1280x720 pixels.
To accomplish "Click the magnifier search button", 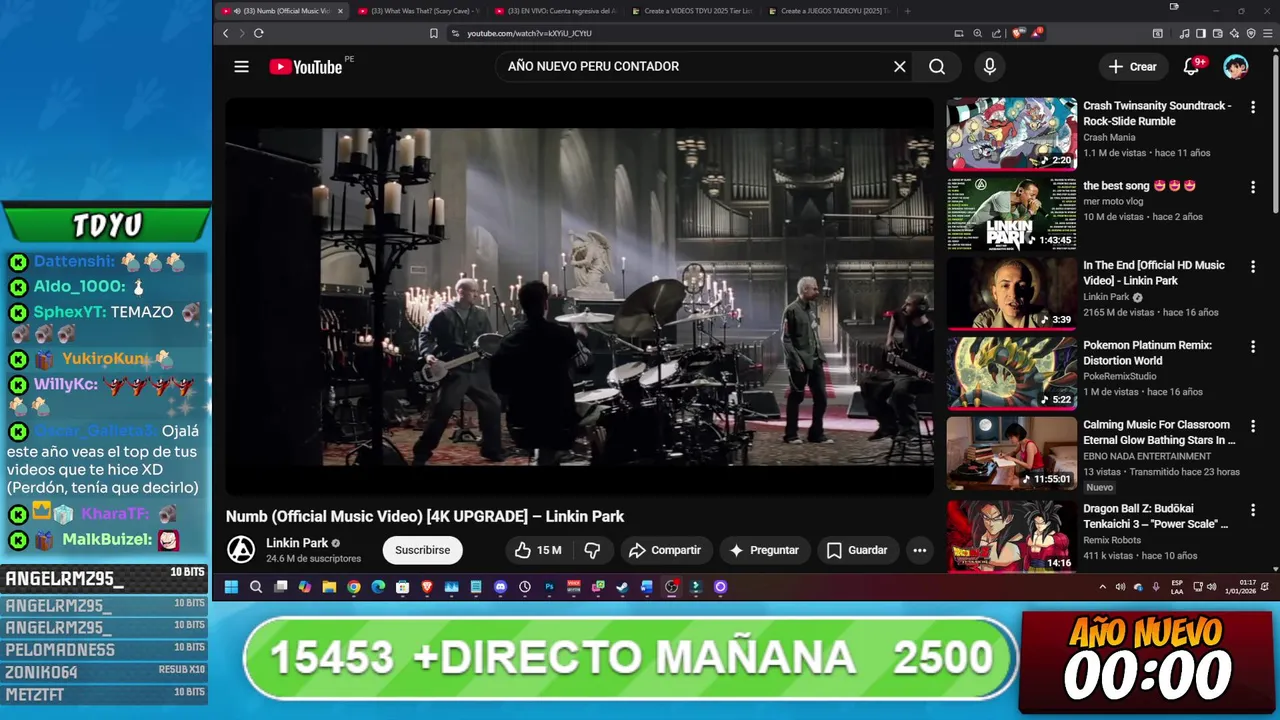I will (937, 66).
